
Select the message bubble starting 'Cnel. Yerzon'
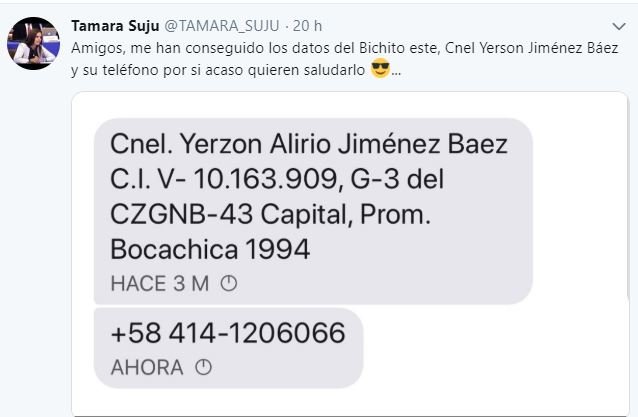(x=313, y=211)
